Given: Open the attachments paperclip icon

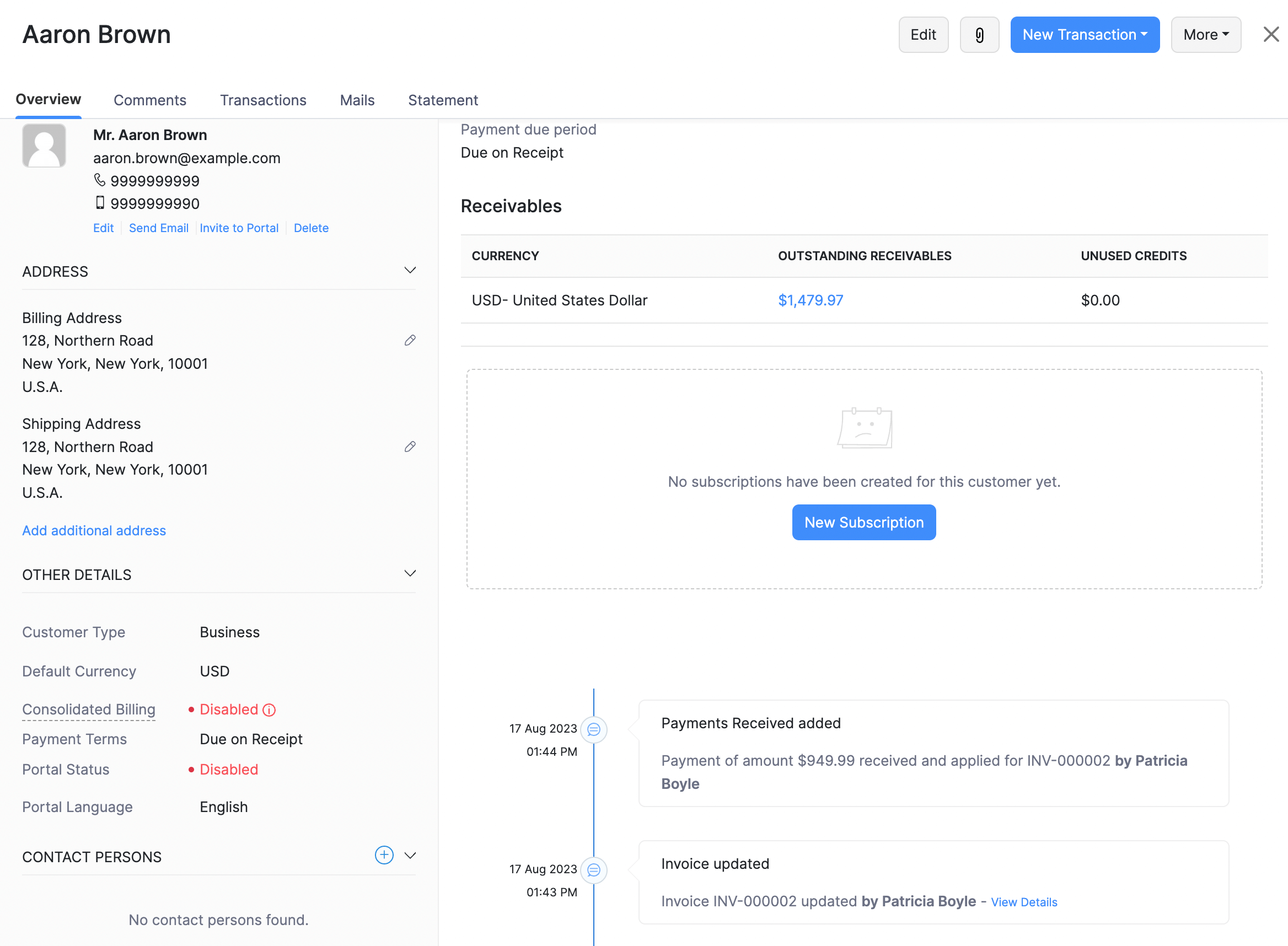Looking at the screenshot, I should click(x=979, y=34).
